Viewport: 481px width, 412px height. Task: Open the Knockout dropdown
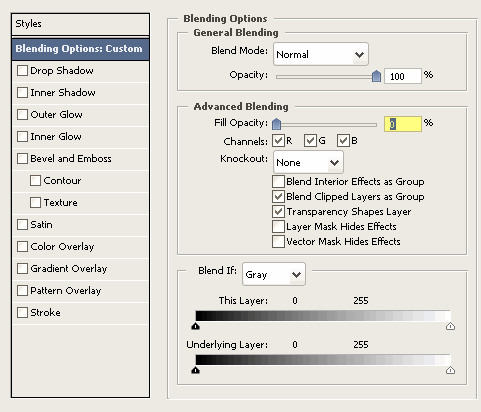click(308, 162)
